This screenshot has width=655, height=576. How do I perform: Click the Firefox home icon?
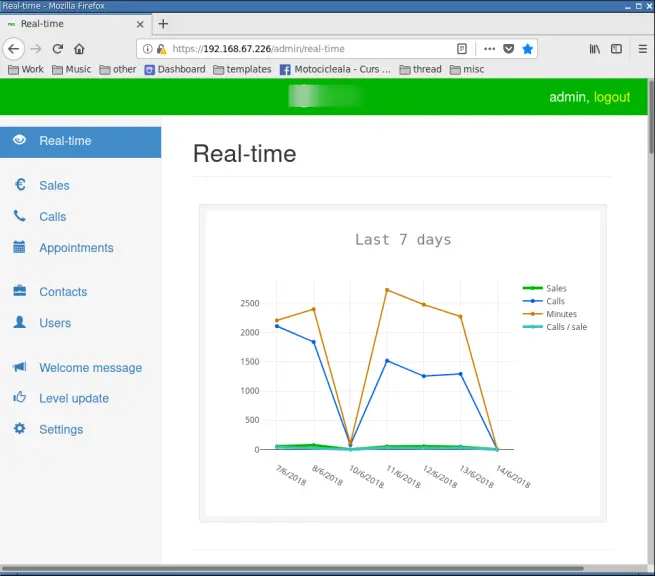(x=80, y=48)
